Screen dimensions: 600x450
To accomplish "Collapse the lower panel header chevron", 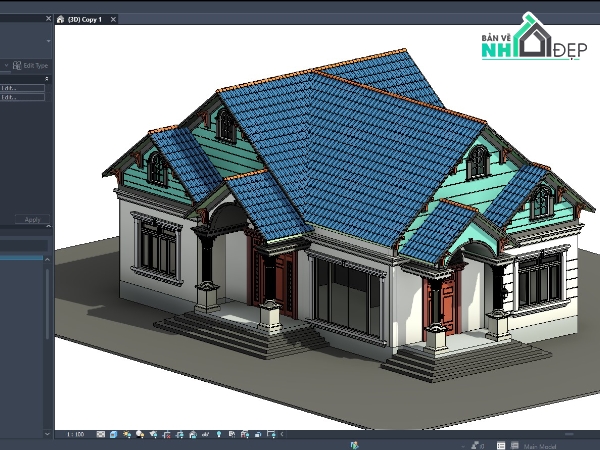I will point(49,227).
